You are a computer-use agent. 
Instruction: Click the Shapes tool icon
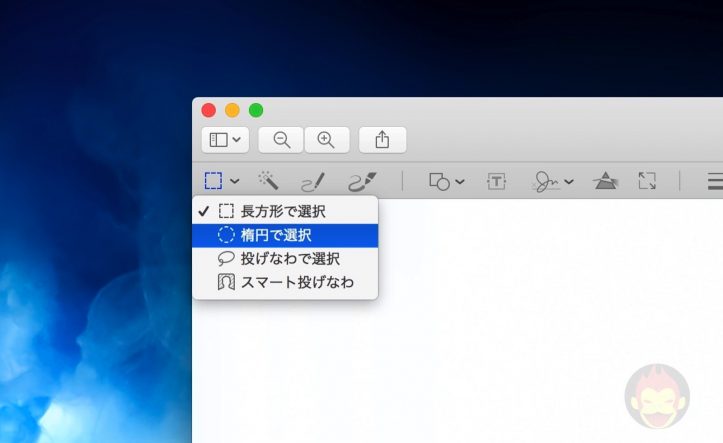point(439,181)
